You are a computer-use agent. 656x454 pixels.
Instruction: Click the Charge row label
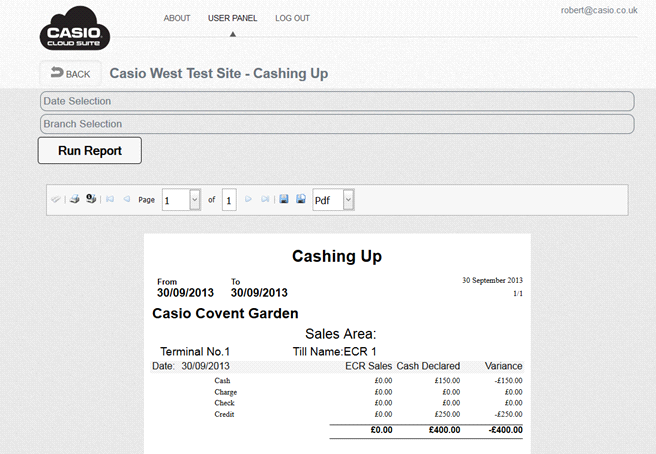point(226,392)
